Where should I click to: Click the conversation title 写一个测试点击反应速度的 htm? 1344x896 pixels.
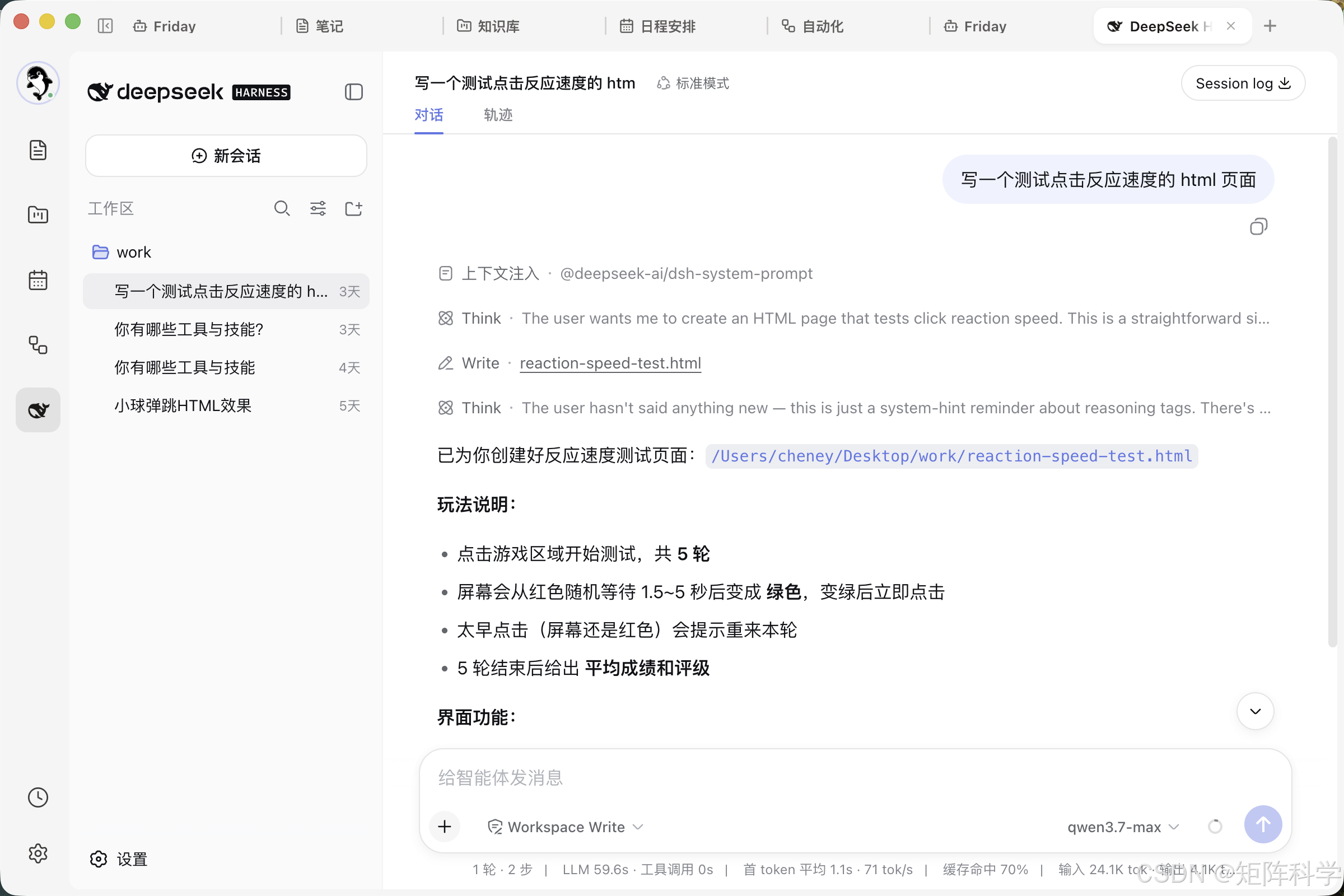tap(525, 83)
